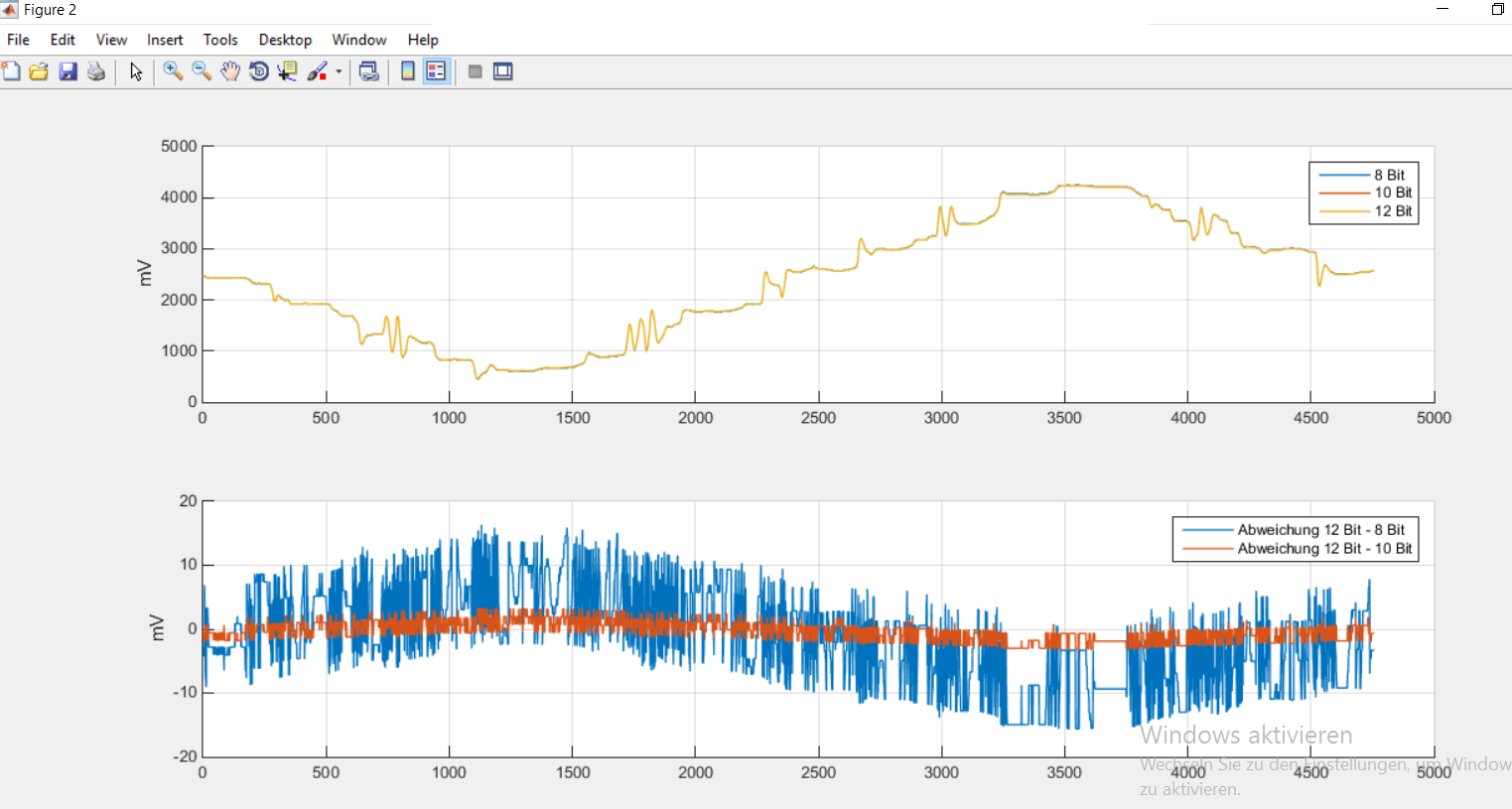The image size is (1512, 809).
Task: Toggle the Insert Legend button
Action: click(x=436, y=71)
